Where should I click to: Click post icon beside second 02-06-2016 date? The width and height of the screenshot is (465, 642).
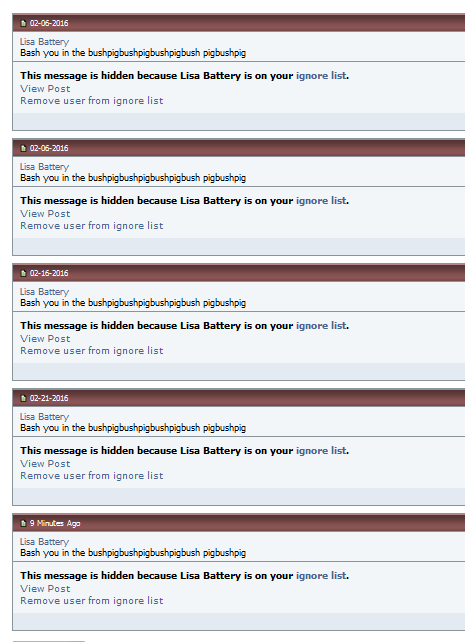pyautogui.click(x=23, y=148)
